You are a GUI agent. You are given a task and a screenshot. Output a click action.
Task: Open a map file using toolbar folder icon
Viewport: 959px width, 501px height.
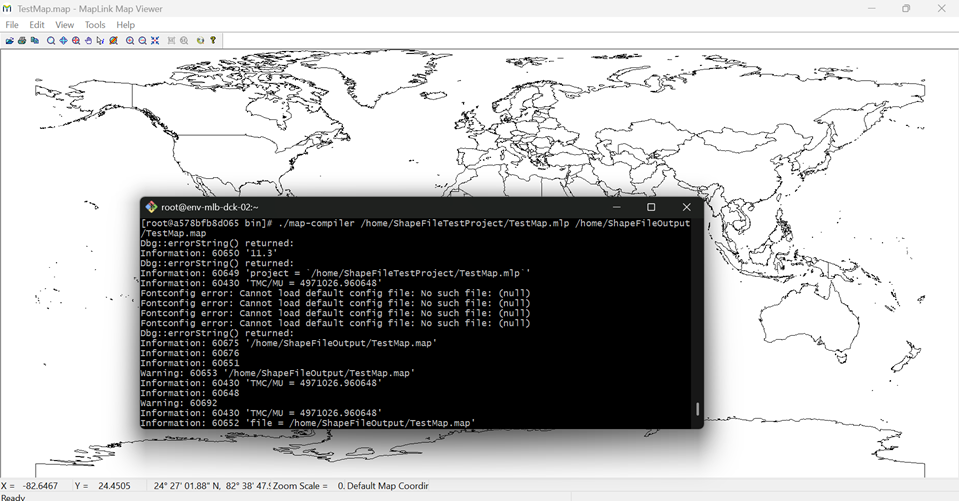10,40
